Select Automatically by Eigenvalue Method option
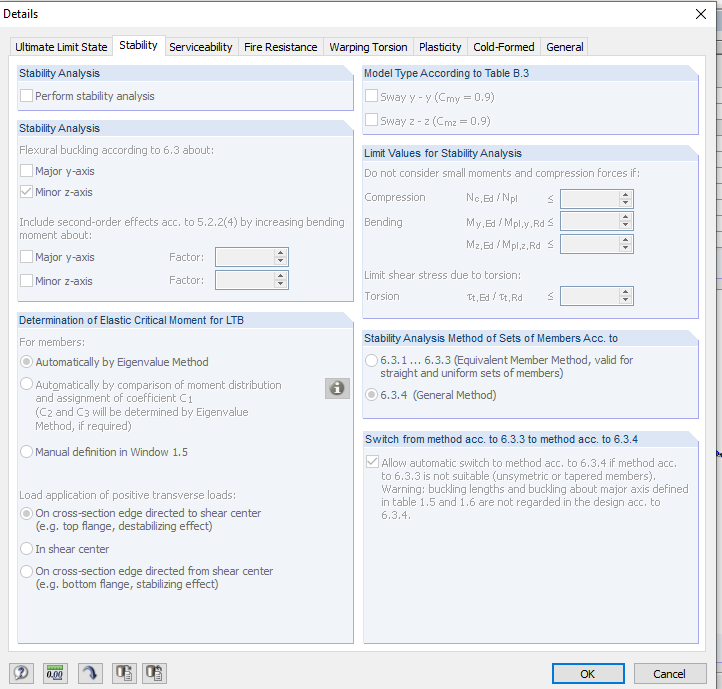This screenshot has height=689, width=722. point(27,362)
